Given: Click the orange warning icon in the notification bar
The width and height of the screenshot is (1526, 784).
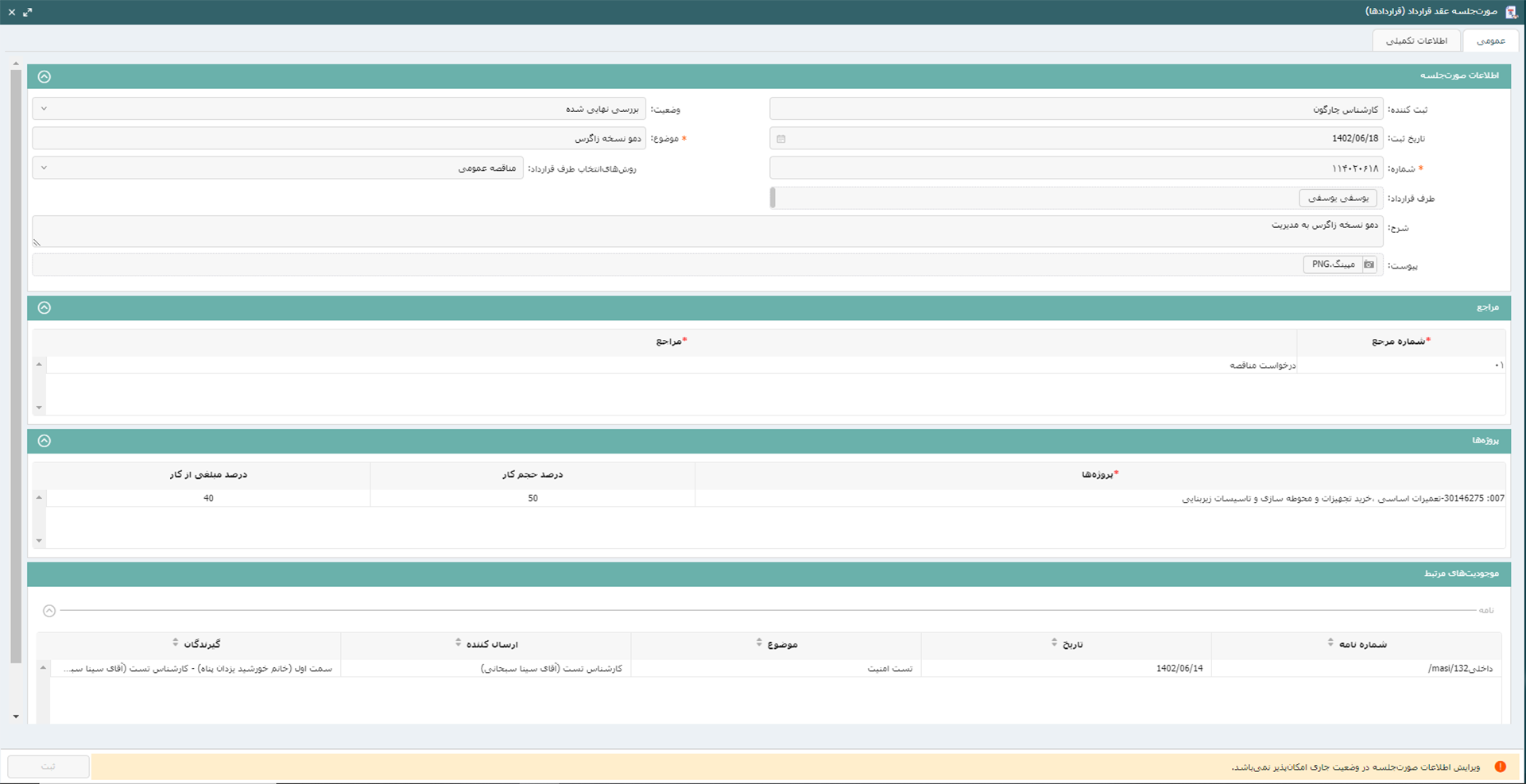Looking at the screenshot, I should pyautogui.click(x=1500, y=767).
